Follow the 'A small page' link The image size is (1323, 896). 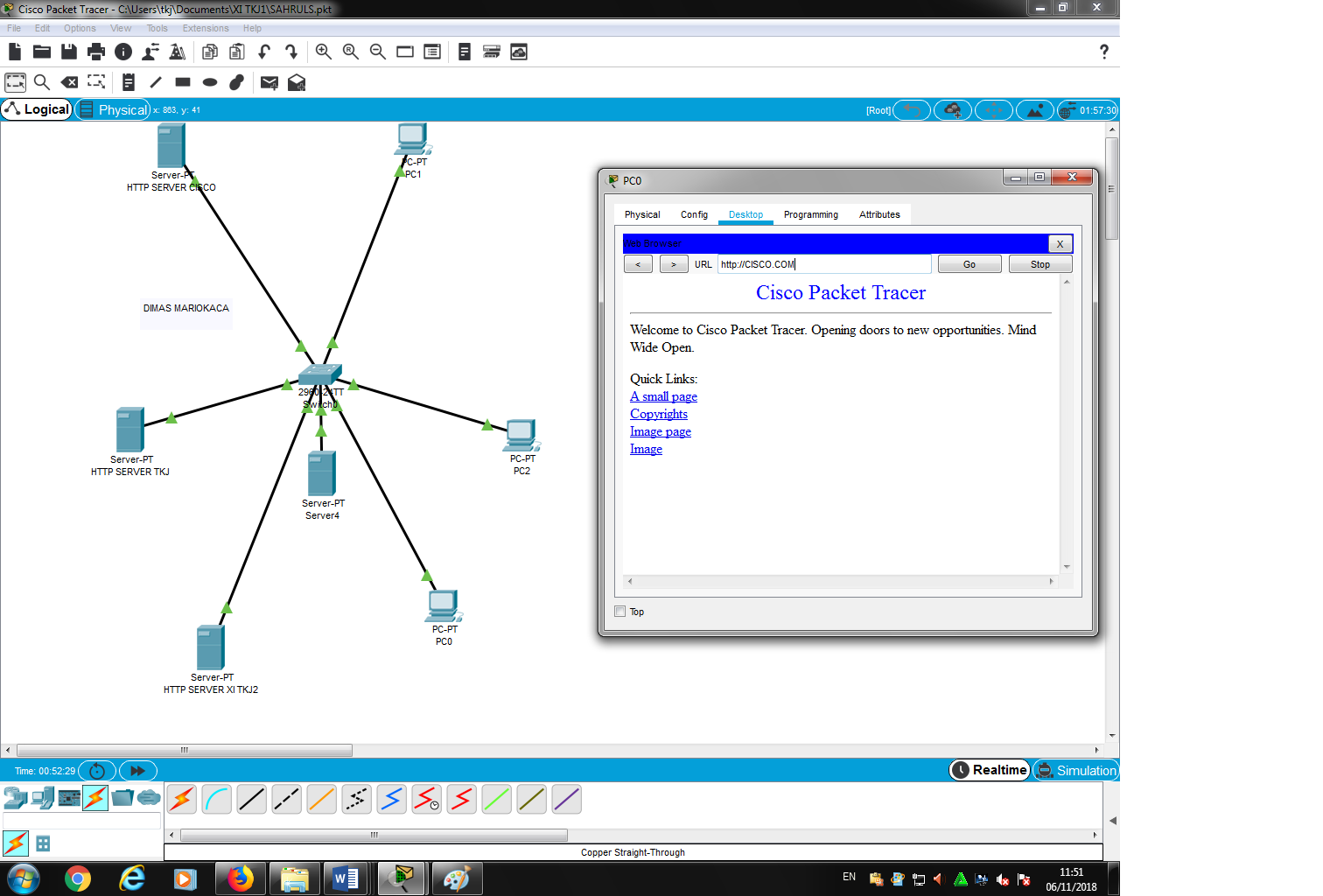[x=663, y=396]
